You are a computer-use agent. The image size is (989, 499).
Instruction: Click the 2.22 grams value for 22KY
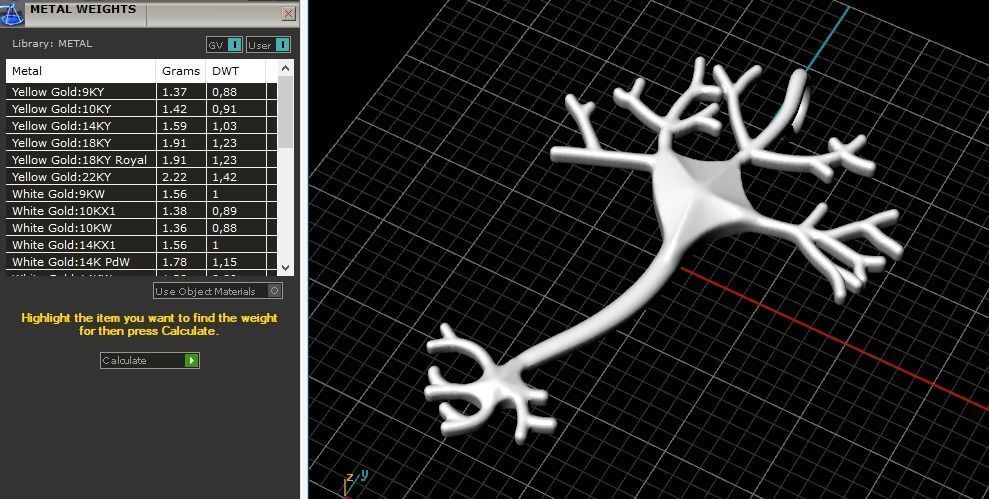coord(174,177)
